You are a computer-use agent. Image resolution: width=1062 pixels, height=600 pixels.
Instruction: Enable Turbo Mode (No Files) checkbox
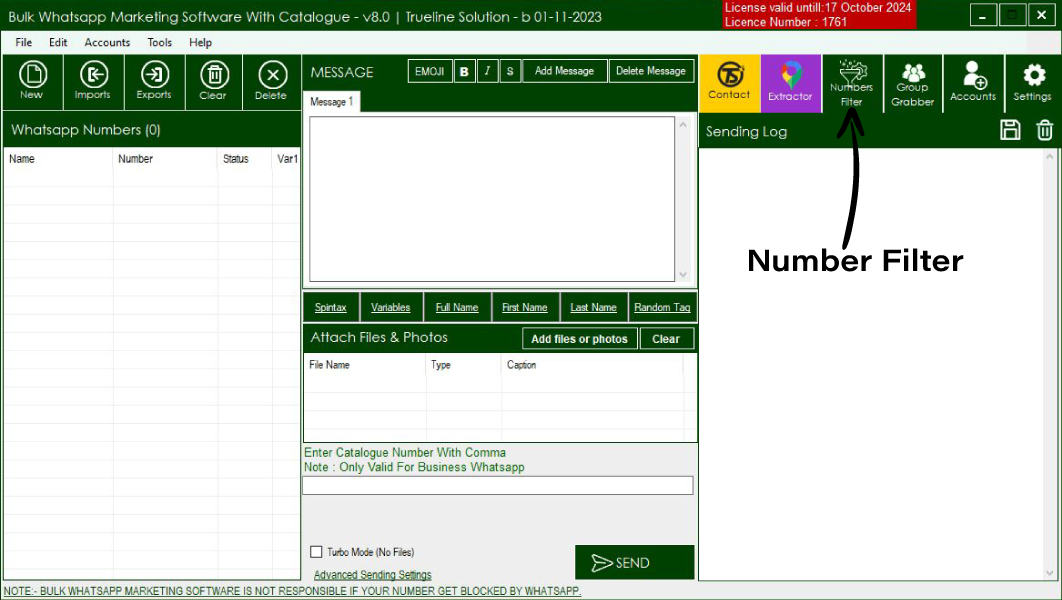click(x=316, y=552)
